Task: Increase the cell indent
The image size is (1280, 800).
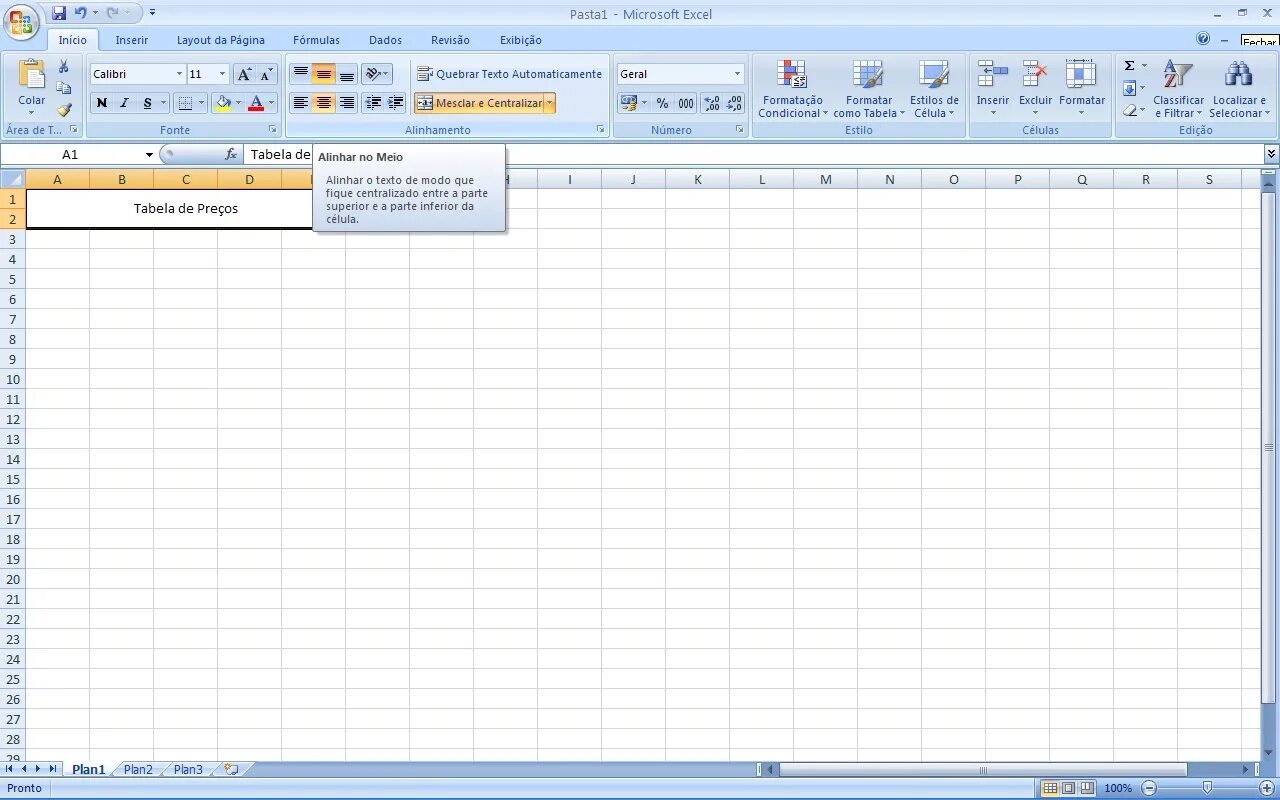Action: (396, 103)
